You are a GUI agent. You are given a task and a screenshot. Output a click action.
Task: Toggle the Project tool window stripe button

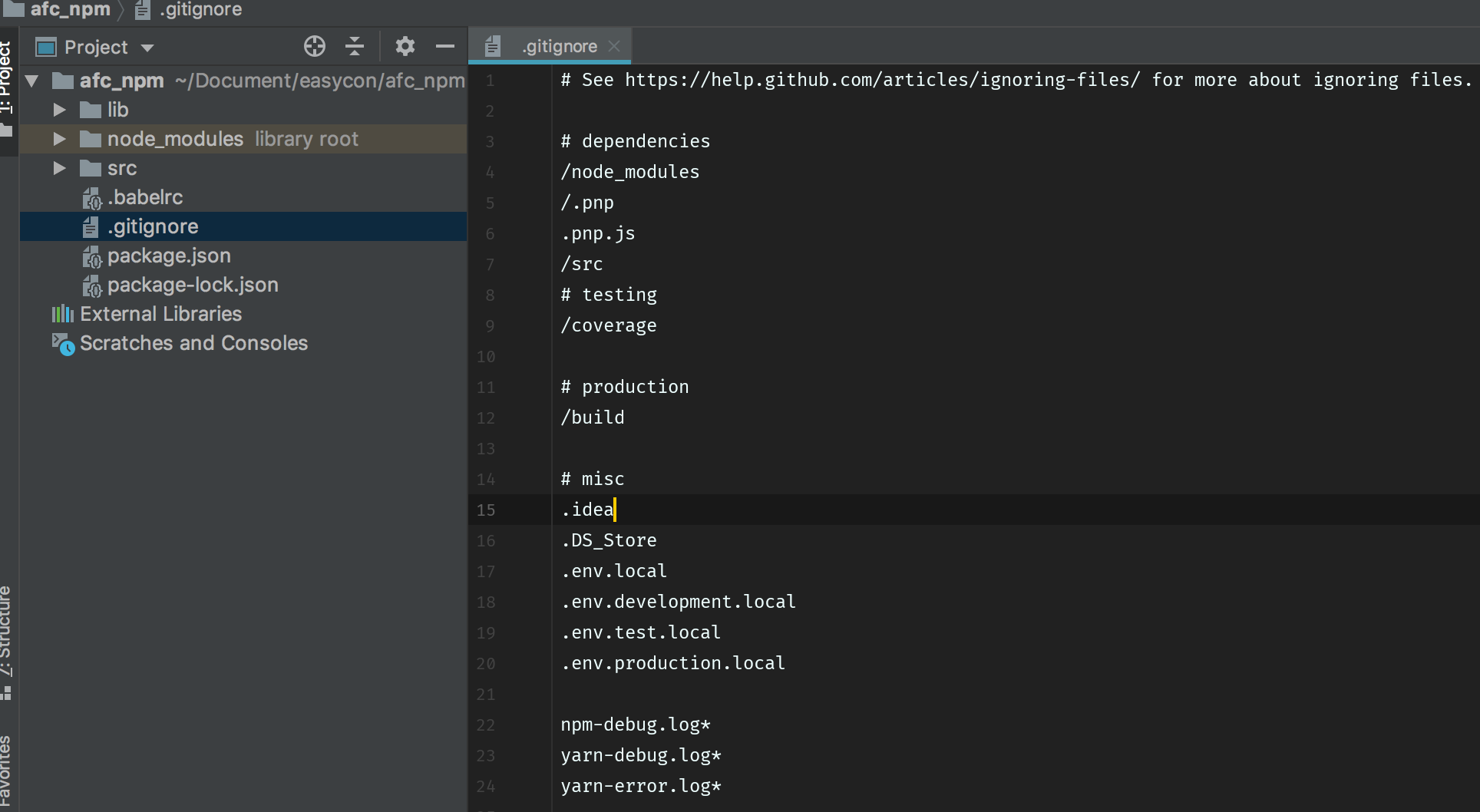pyautogui.click(x=6, y=84)
